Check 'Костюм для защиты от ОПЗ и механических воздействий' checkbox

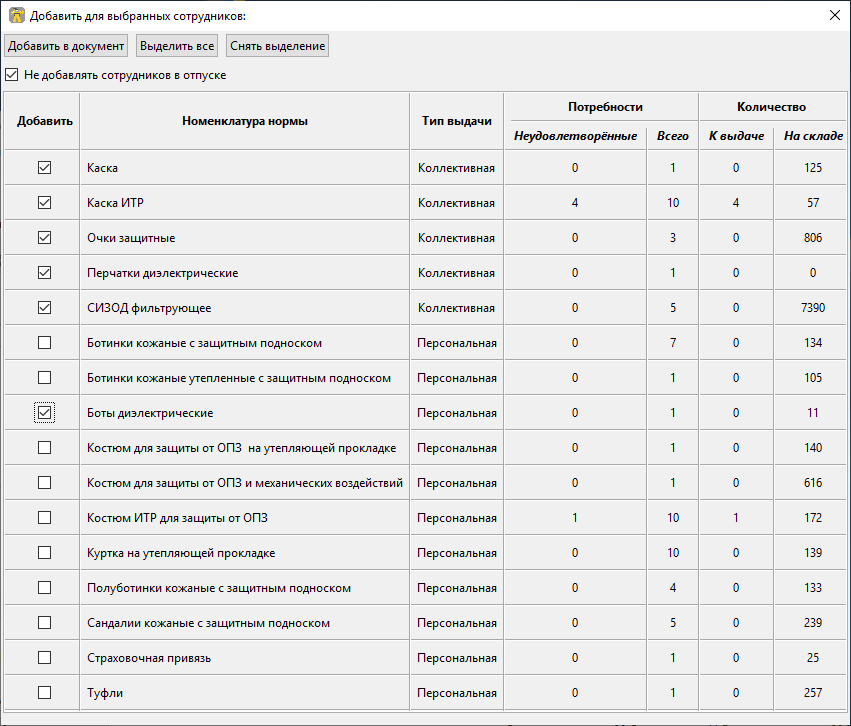click(x=45, y=482)
